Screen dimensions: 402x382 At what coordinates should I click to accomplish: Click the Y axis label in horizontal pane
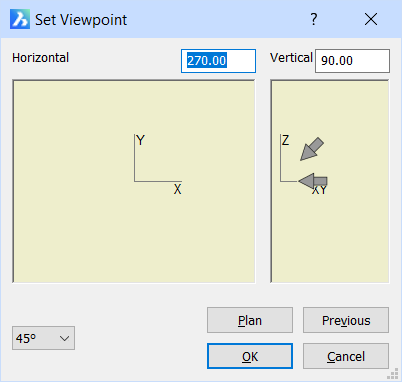pos(141,140)
